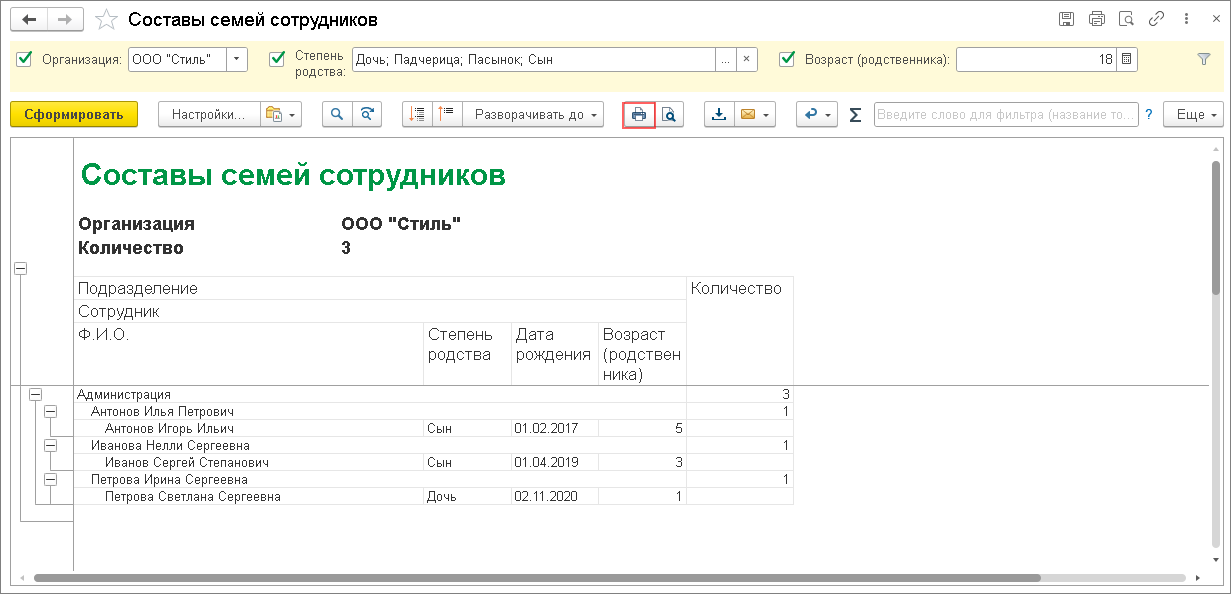Add report to favorites with star icon
1231x594 pixels.
(106, 19)
